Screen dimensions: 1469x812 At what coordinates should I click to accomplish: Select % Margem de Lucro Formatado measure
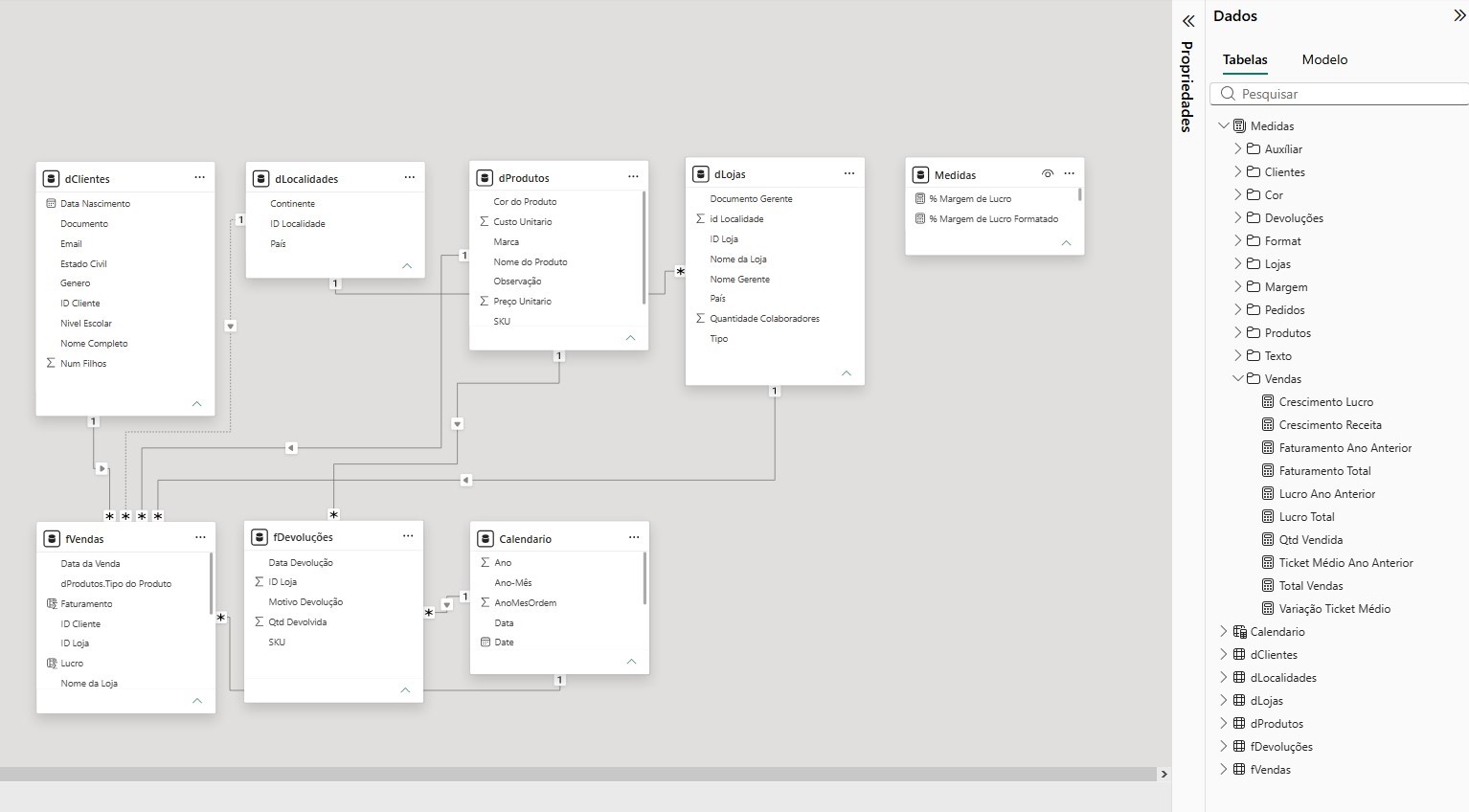pyautogui.click(x=992, y=218)
